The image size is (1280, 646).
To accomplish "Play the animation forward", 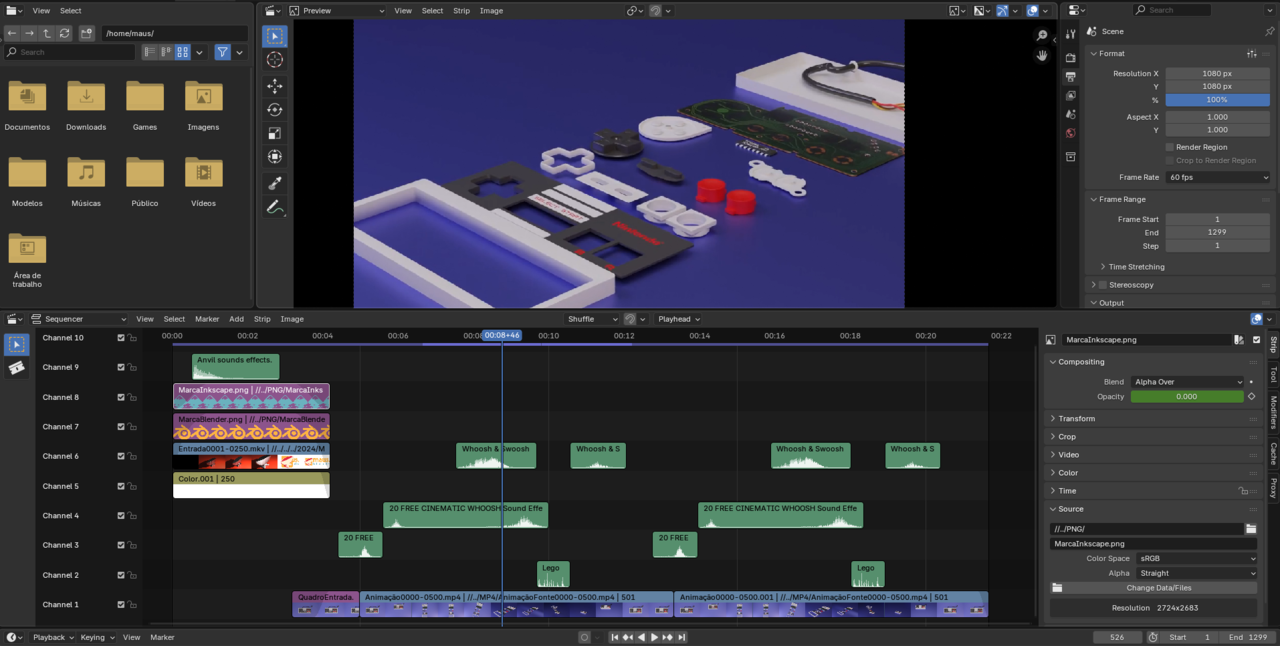I will (x=655, y=637).
